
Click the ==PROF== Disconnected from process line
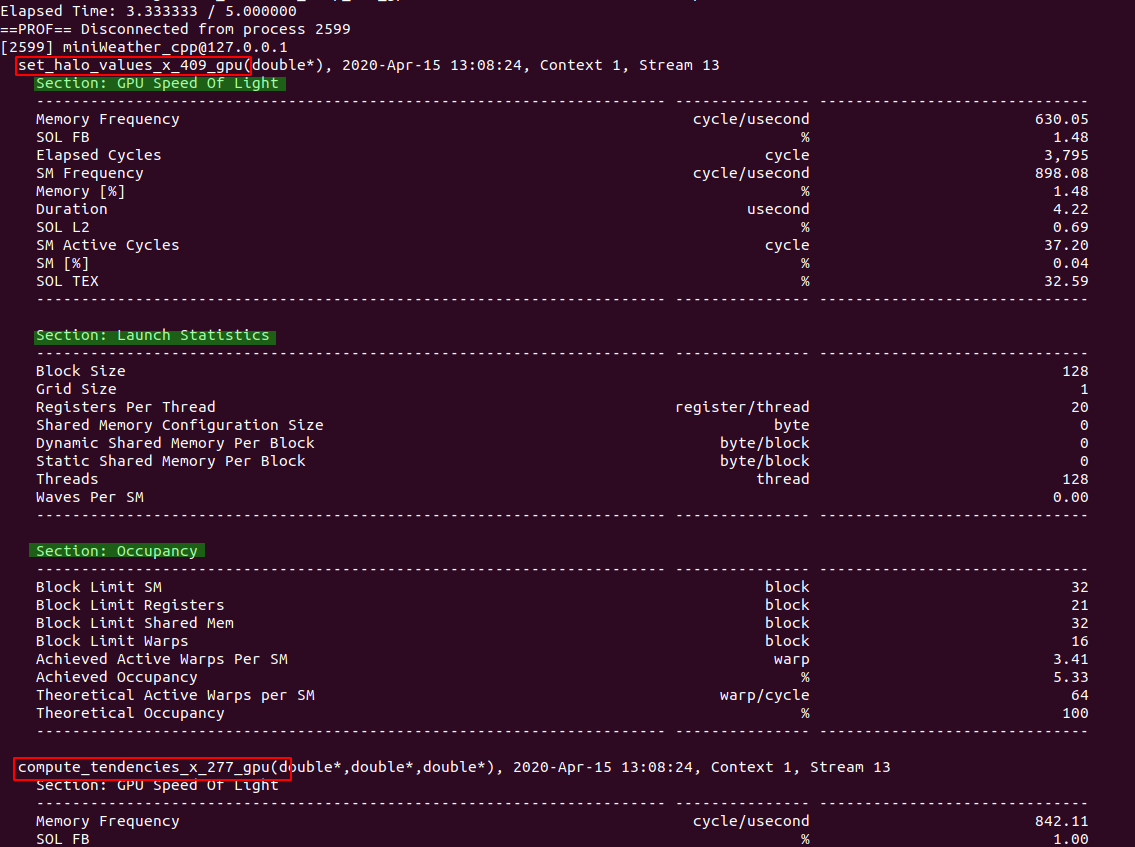click(175, 29)
